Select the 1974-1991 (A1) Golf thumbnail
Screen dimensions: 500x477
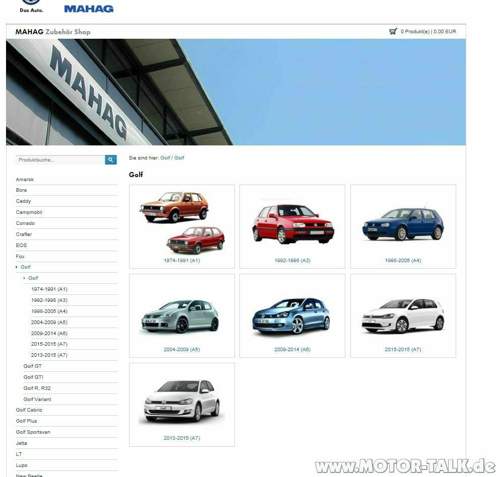pos(182,226)
